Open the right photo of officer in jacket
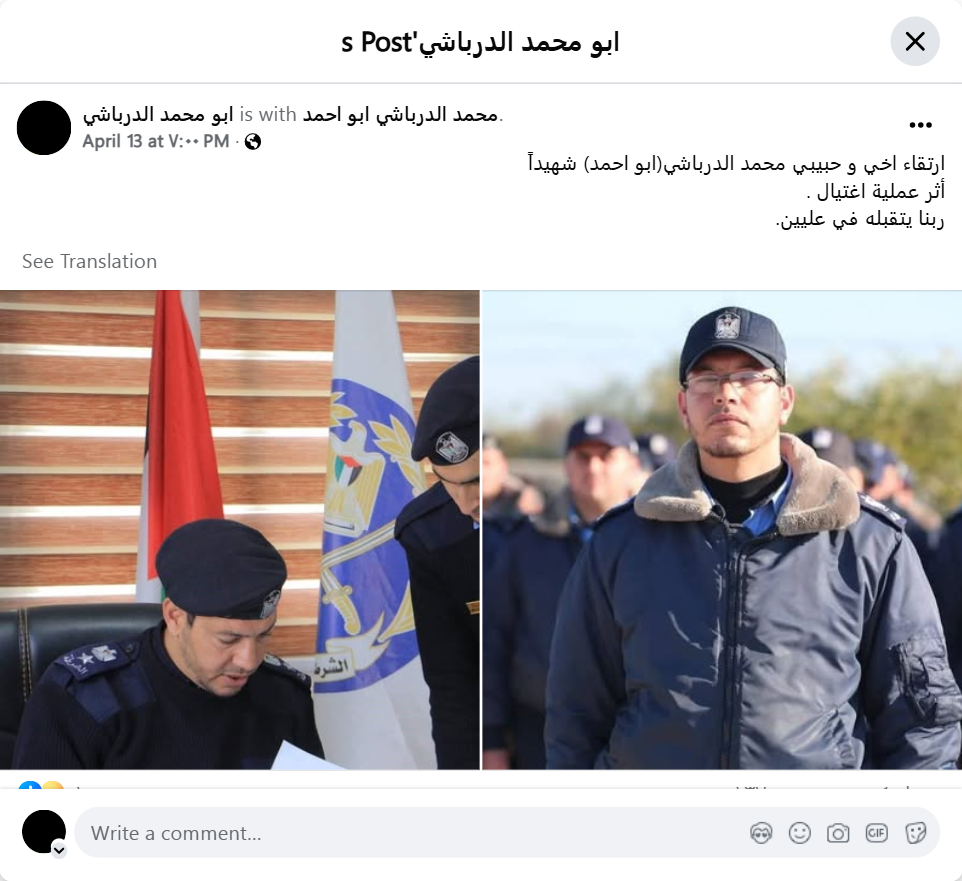The image size is (962, 881). [x=722, y=529]
